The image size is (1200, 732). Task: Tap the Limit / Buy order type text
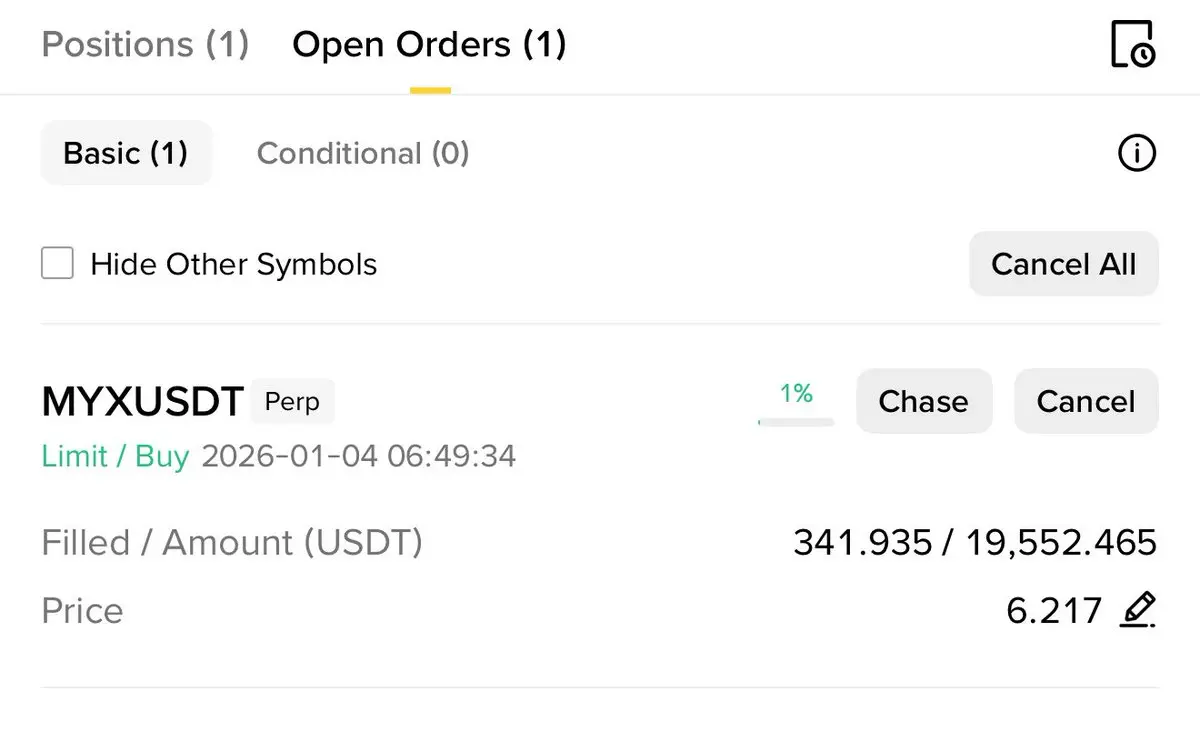[x=115, y=457]
